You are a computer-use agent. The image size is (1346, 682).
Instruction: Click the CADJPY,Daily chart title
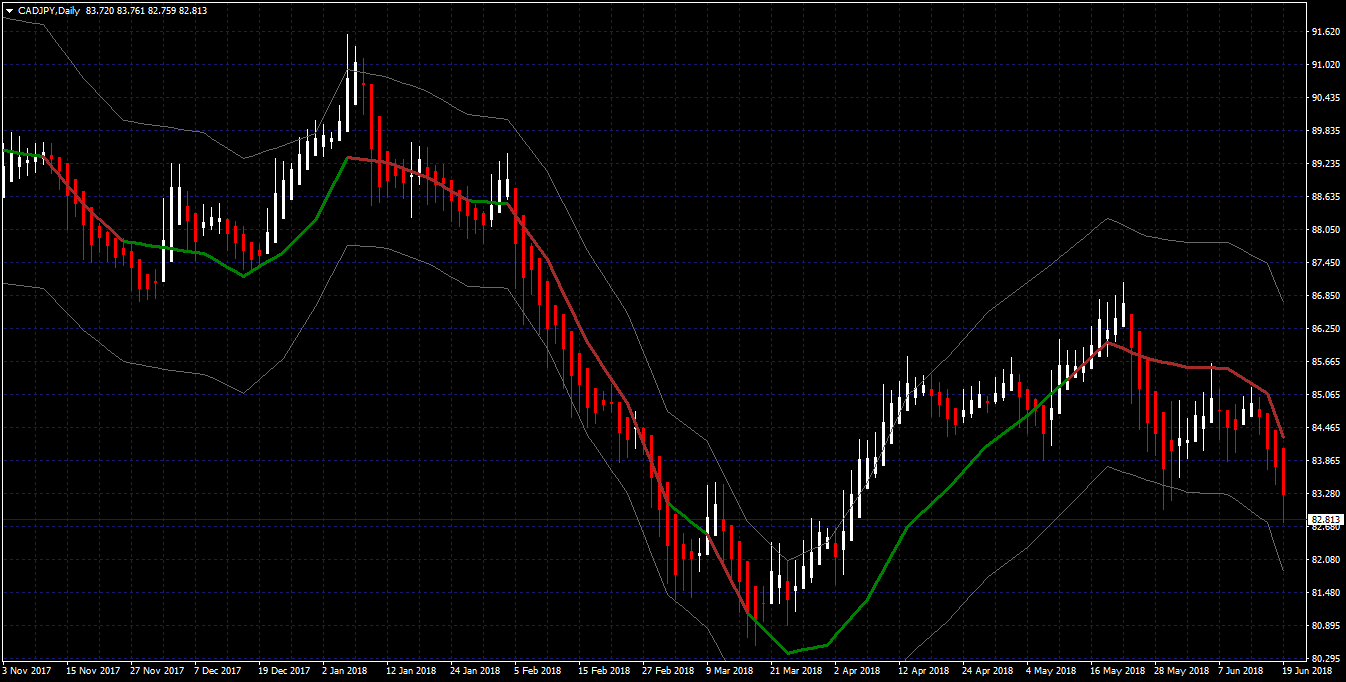(49, 10)
